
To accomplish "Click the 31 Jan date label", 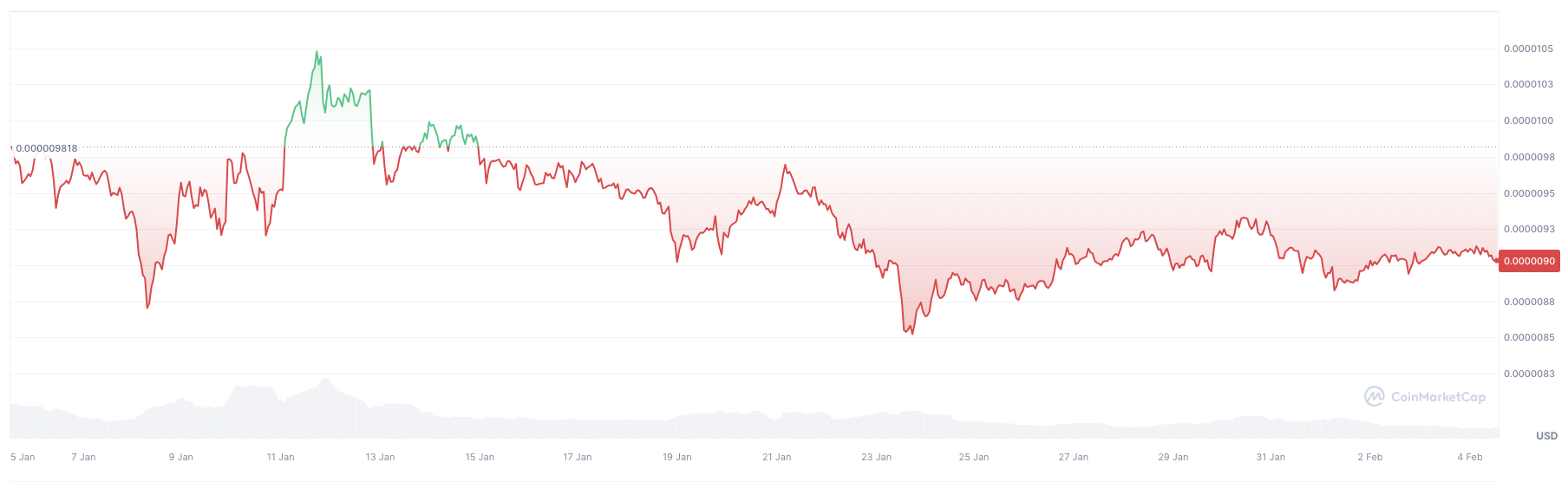I will pos(1271,457).
